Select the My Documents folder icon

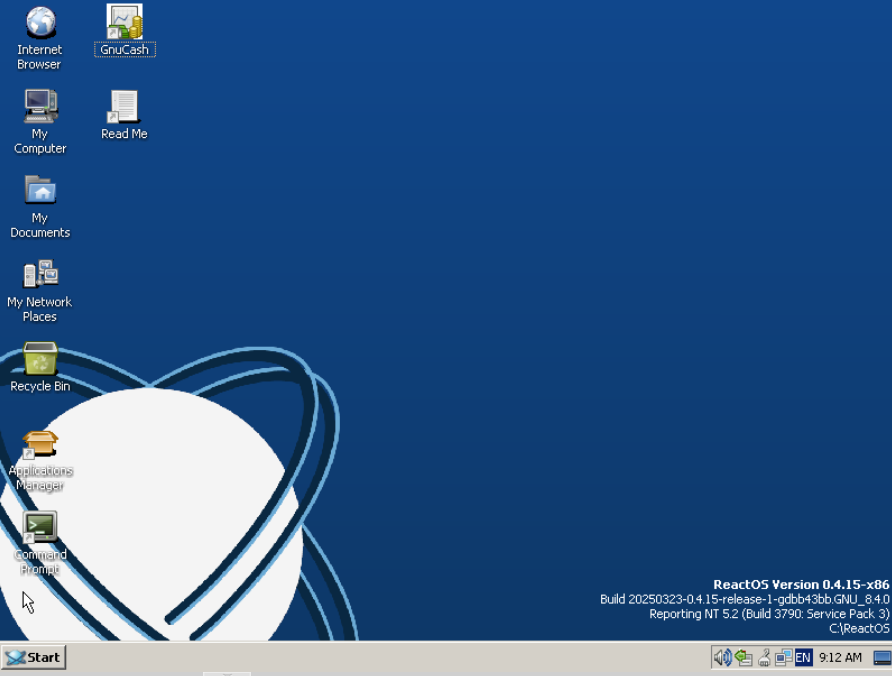[40, 192]
